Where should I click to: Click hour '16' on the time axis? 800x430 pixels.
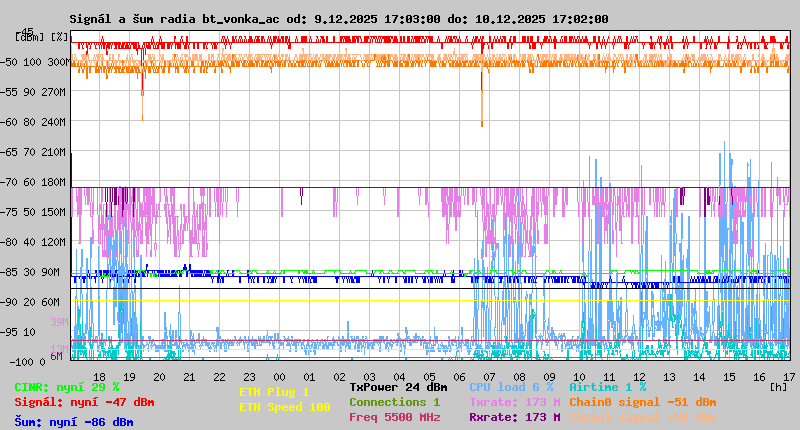click(x=759, y=377)
